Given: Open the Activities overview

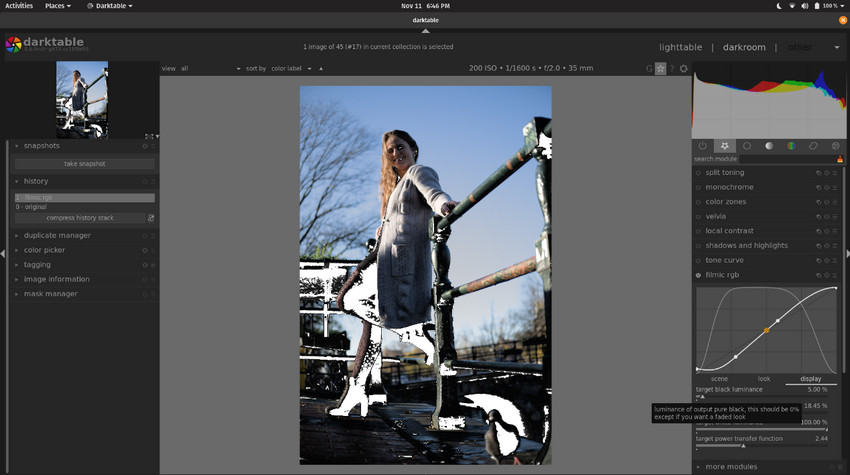Looking at the screenshot, I should (19, 6).
